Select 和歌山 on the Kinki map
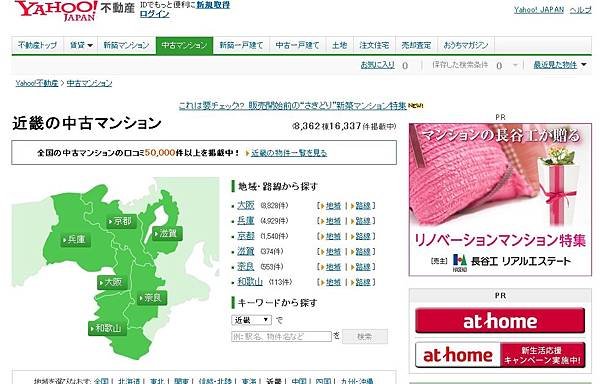The height and width of the screenshot is (384, 600). pyautogui.click(x=107, y=329)
